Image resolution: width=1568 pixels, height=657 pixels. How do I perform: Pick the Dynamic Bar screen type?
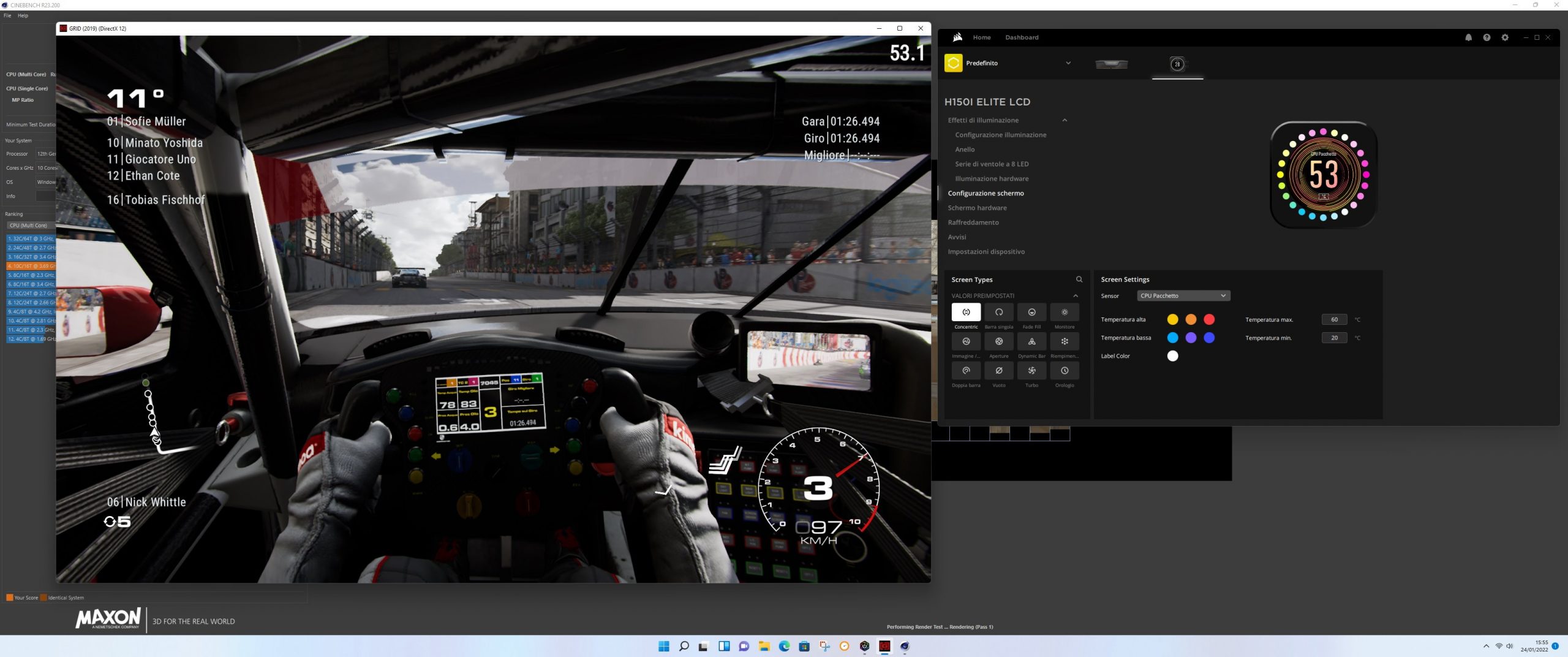(x=1031, y=341)
